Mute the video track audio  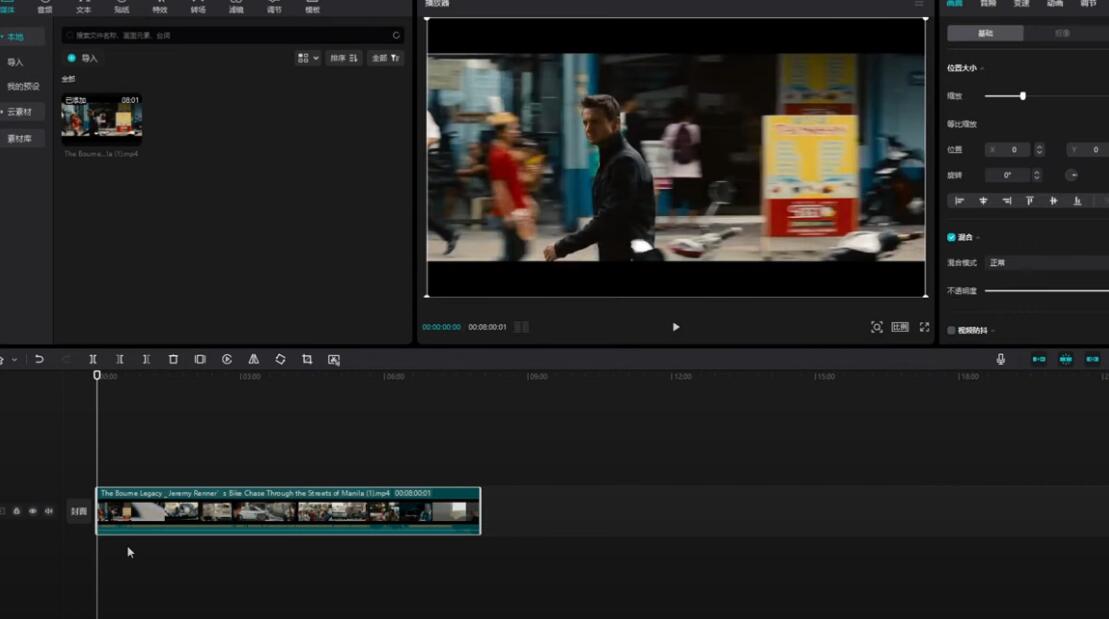(x=49, y=511)
